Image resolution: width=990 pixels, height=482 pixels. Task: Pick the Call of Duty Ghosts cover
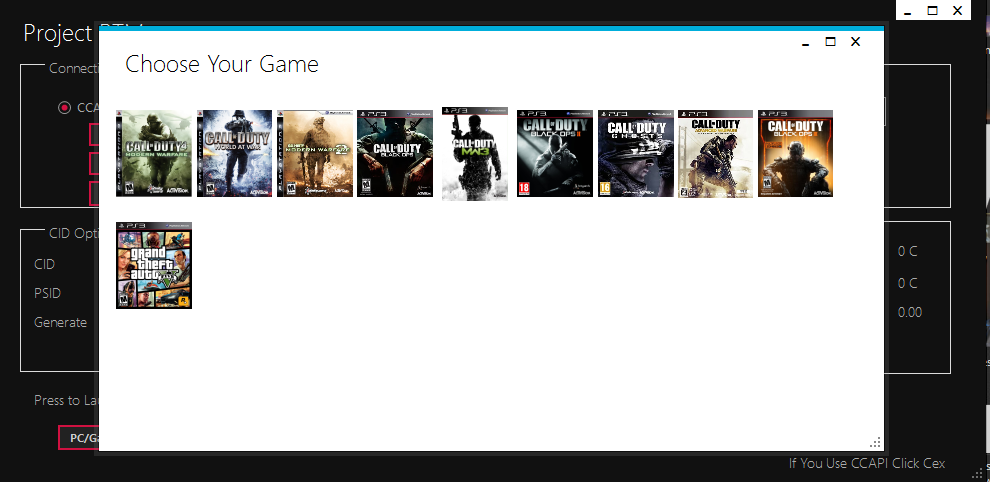point(636,154)
